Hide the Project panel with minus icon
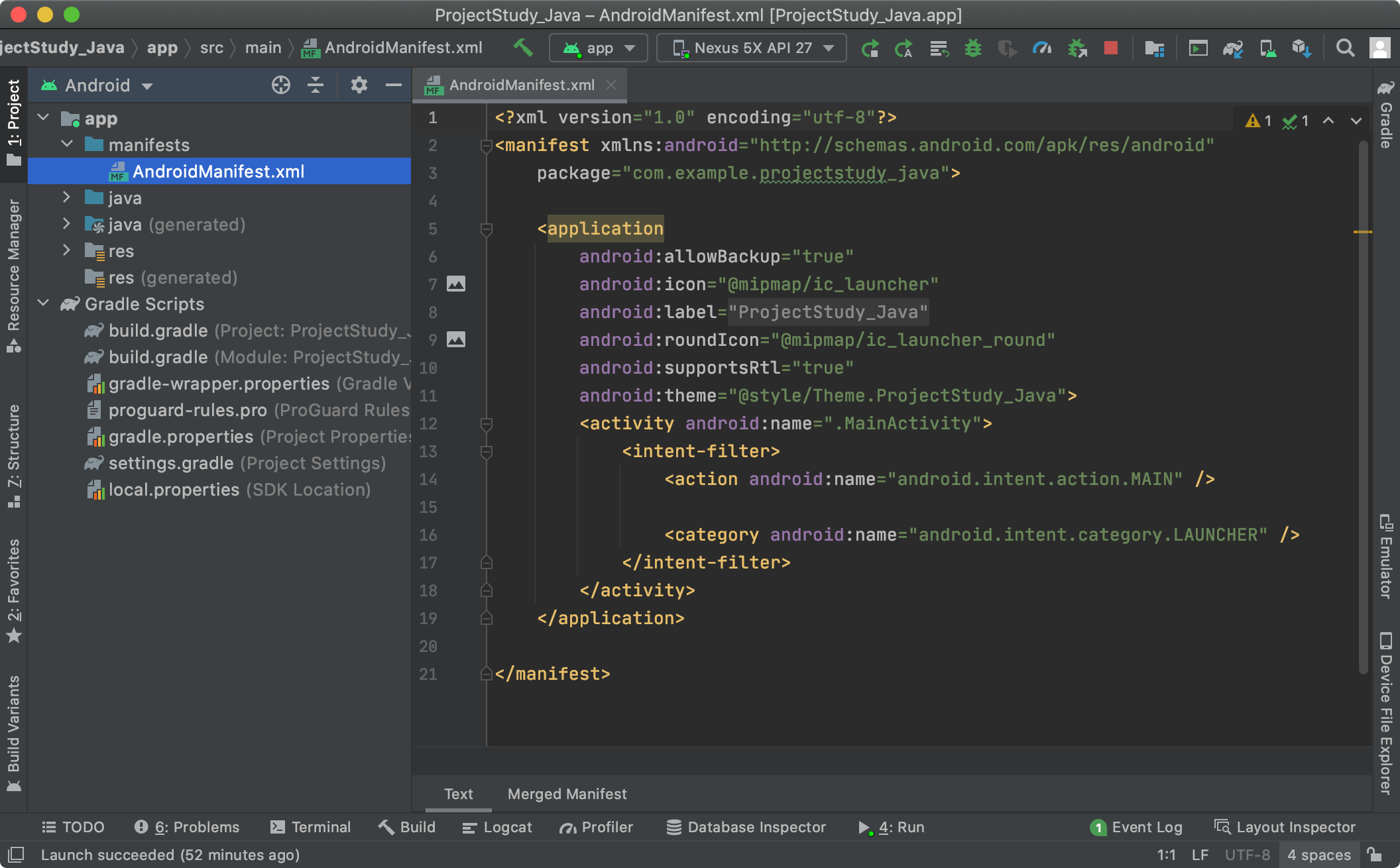This screenshot has height=868, width=1400. pyautogui.click(x=394, y=85)
